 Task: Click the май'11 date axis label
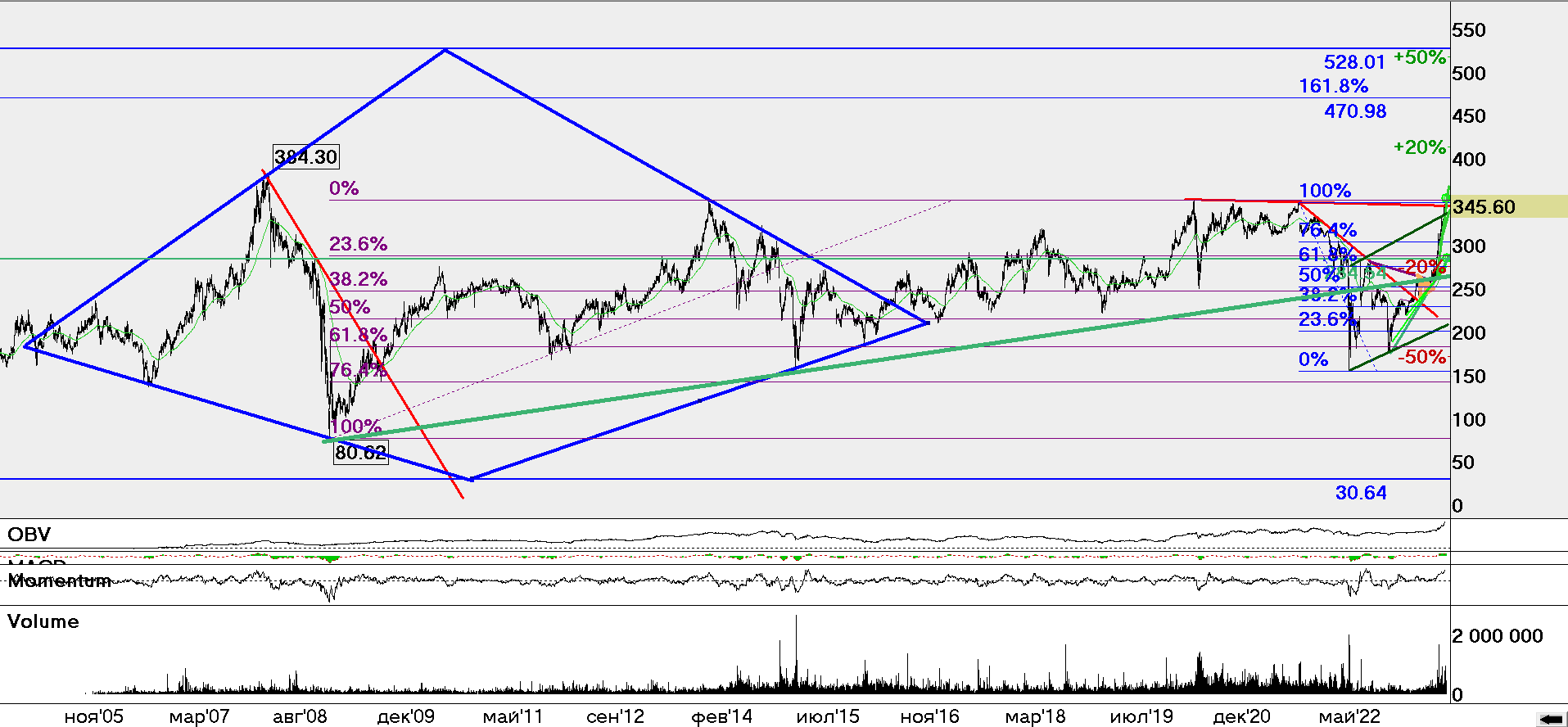pos(513,717)
